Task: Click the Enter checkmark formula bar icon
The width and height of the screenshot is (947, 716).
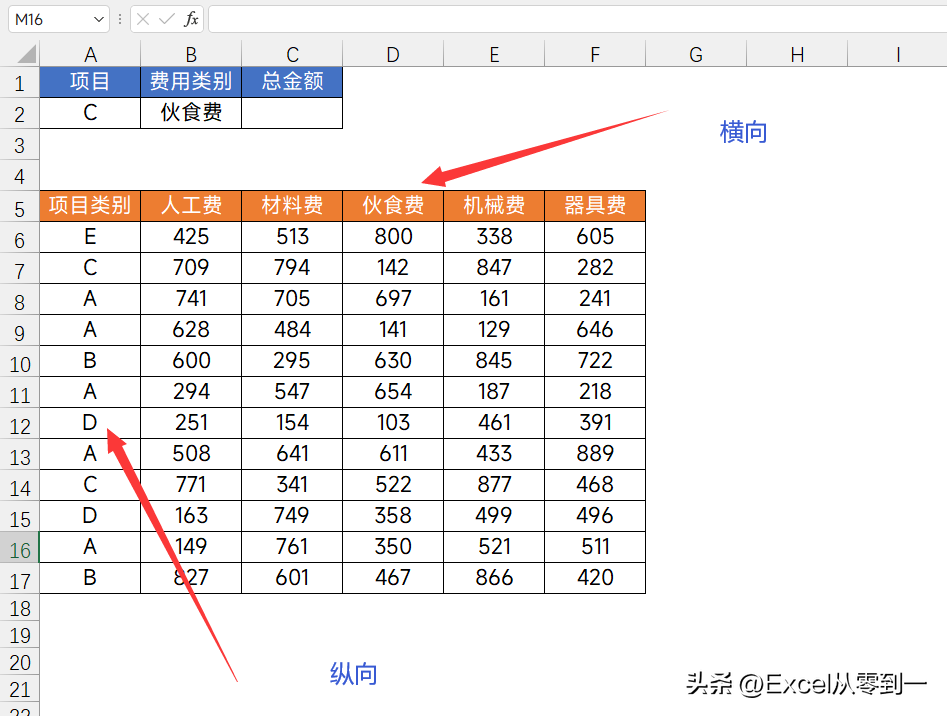Action: point(166,19)
